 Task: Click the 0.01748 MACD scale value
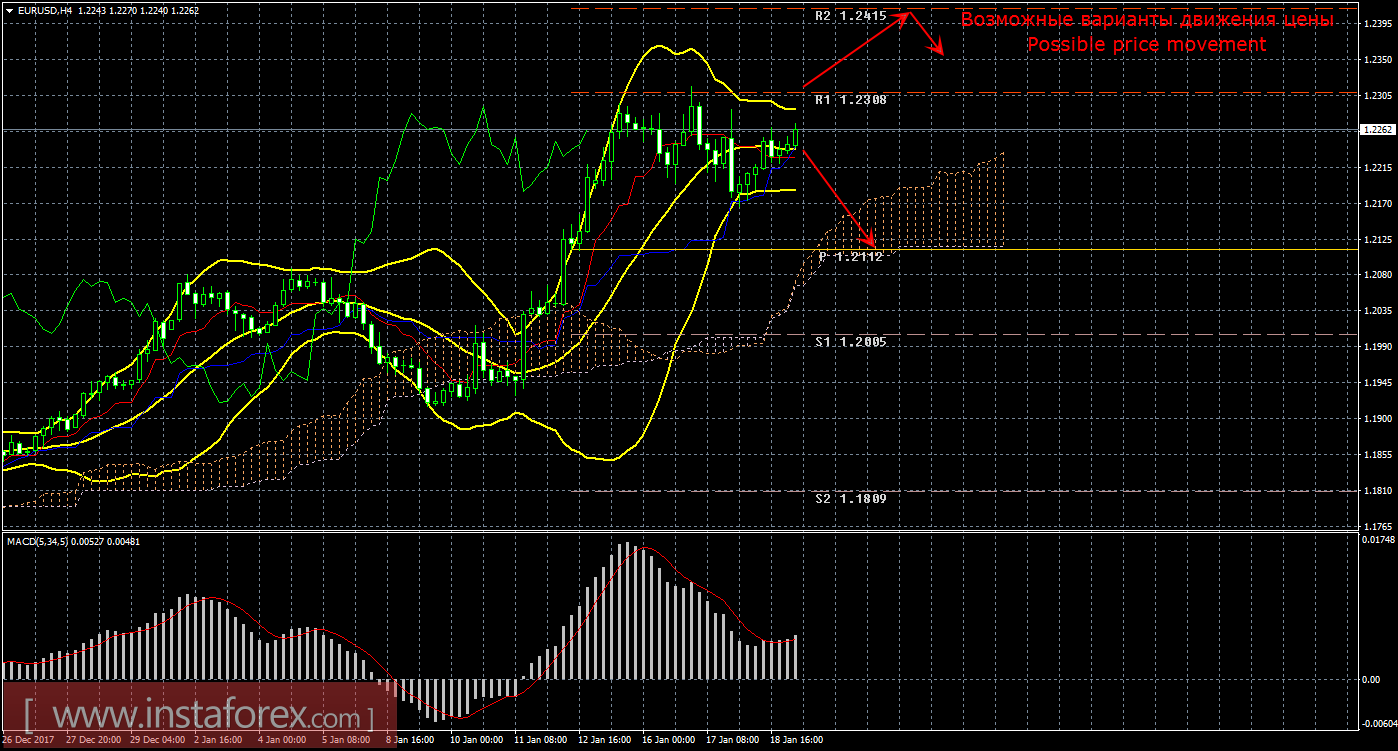click(1378, 540)
